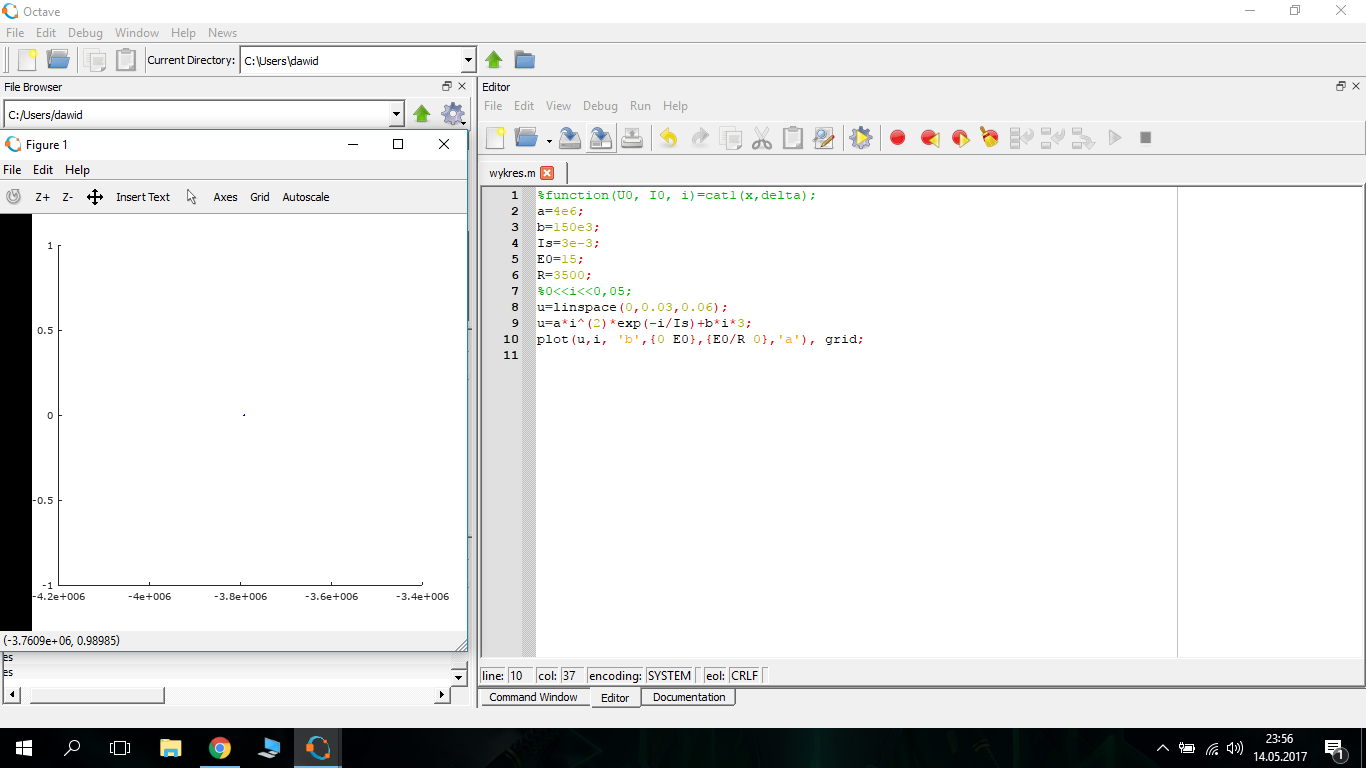This screenshot has width=1366, height=768.
Task: Click the File Browser path field C:/Users/dawid
Action: (x=196, y=114)
